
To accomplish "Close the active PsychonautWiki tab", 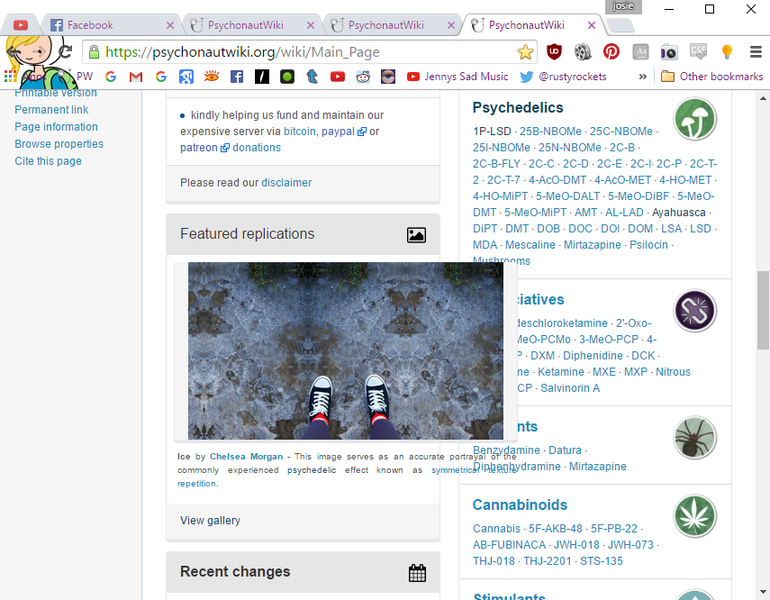I will [592, 25].
